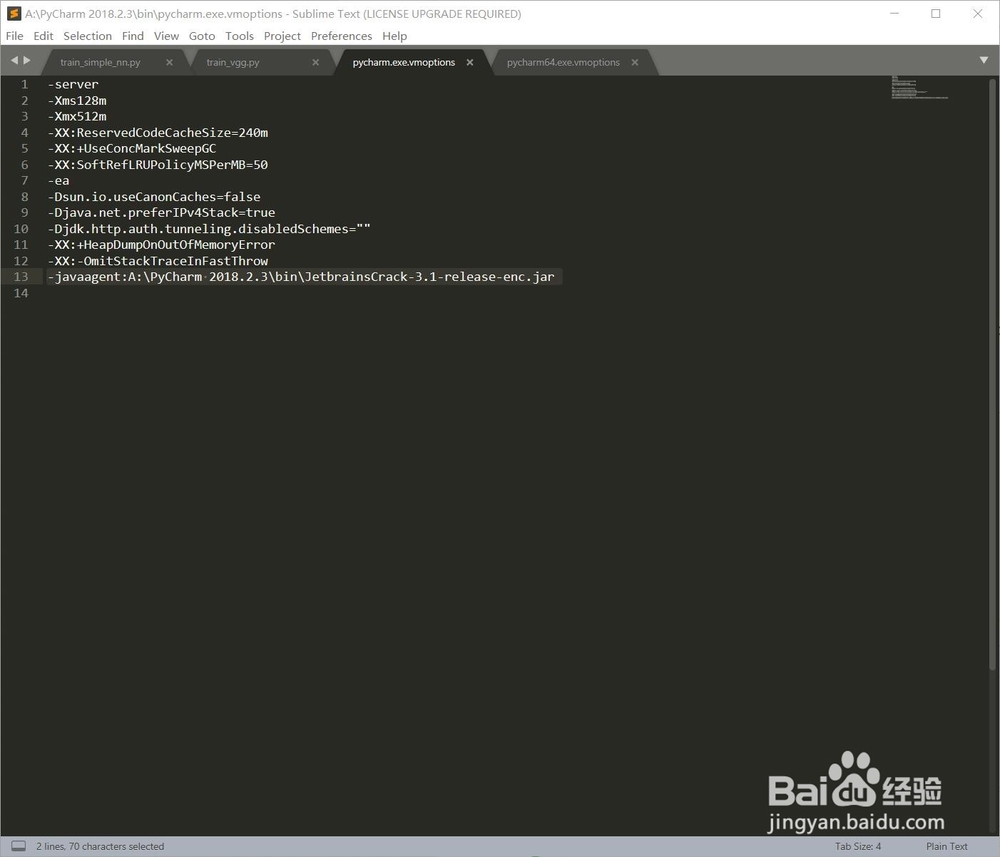This screenshot has height=857, width=1000.
Task: Click the '-server' line
Action: [73, 84]
